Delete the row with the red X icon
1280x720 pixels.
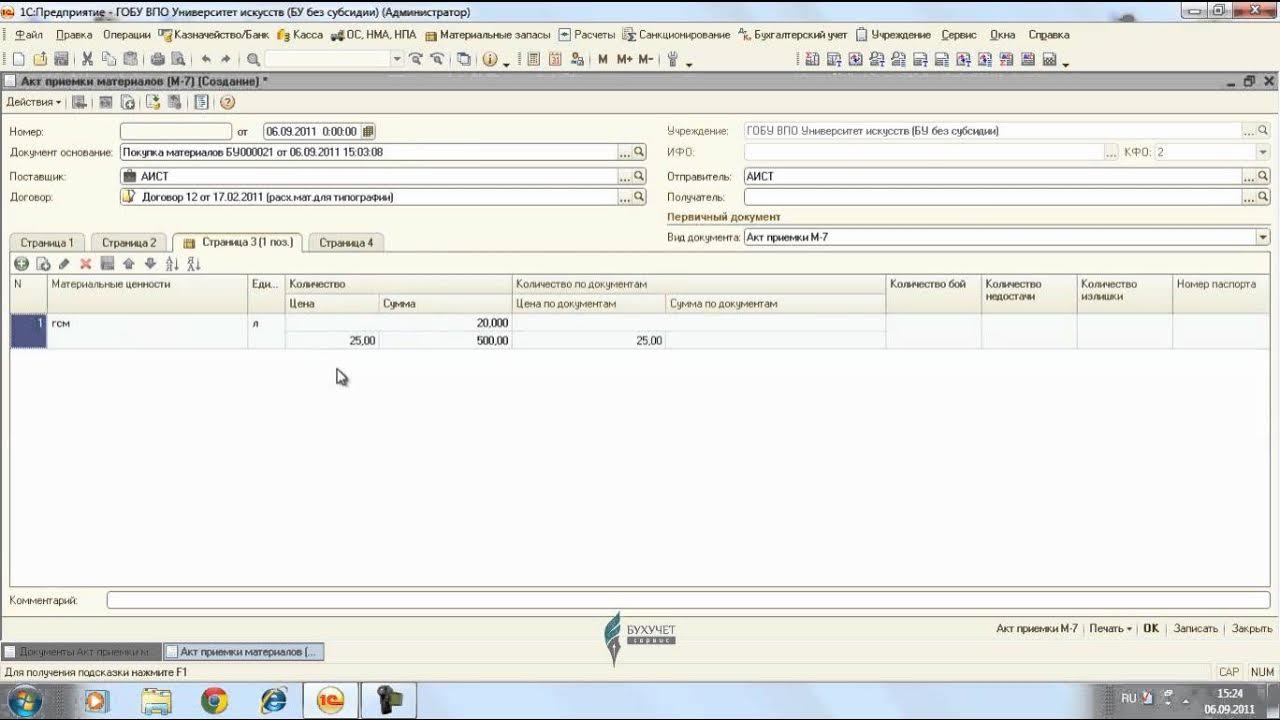point(86,264)
